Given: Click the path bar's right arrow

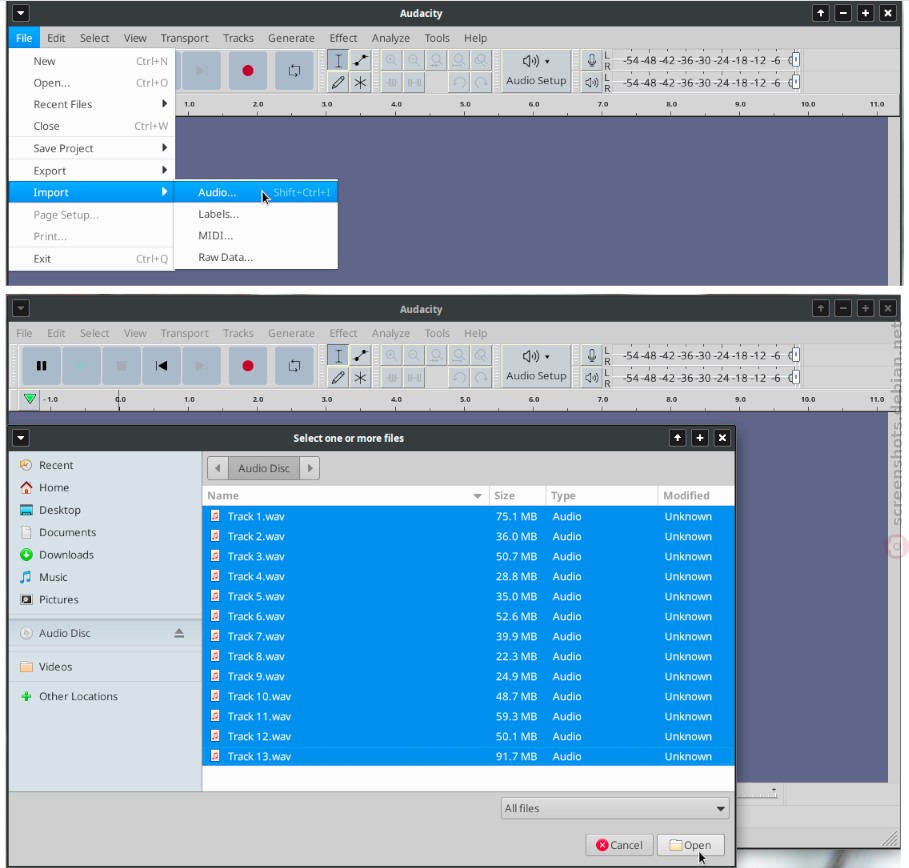Looking at the screenshot, I should coord(310,468).
